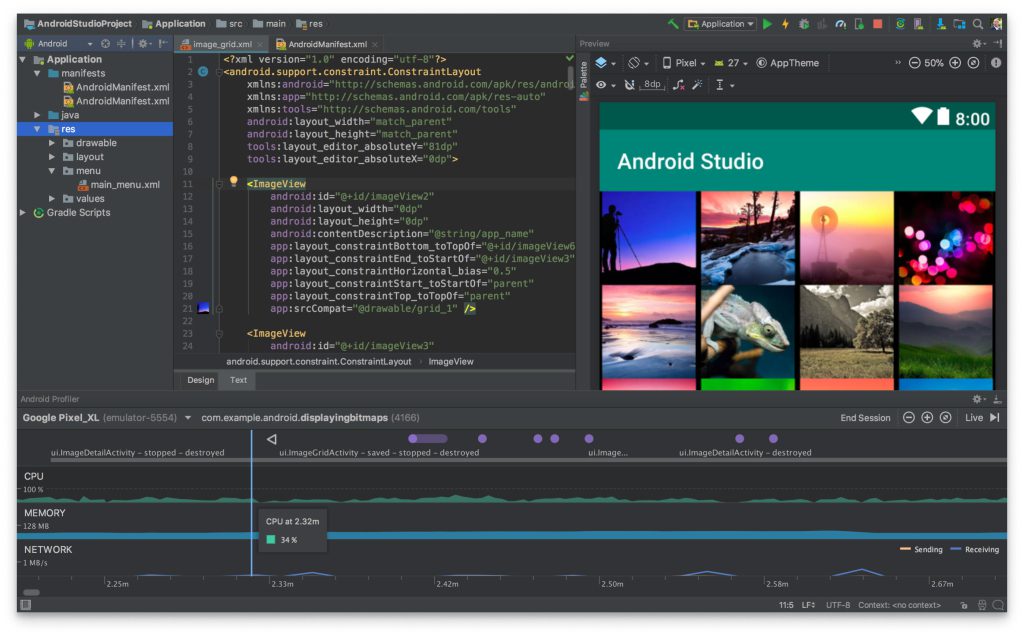Reset zoom of the profiler timeline

pos(945,417)
